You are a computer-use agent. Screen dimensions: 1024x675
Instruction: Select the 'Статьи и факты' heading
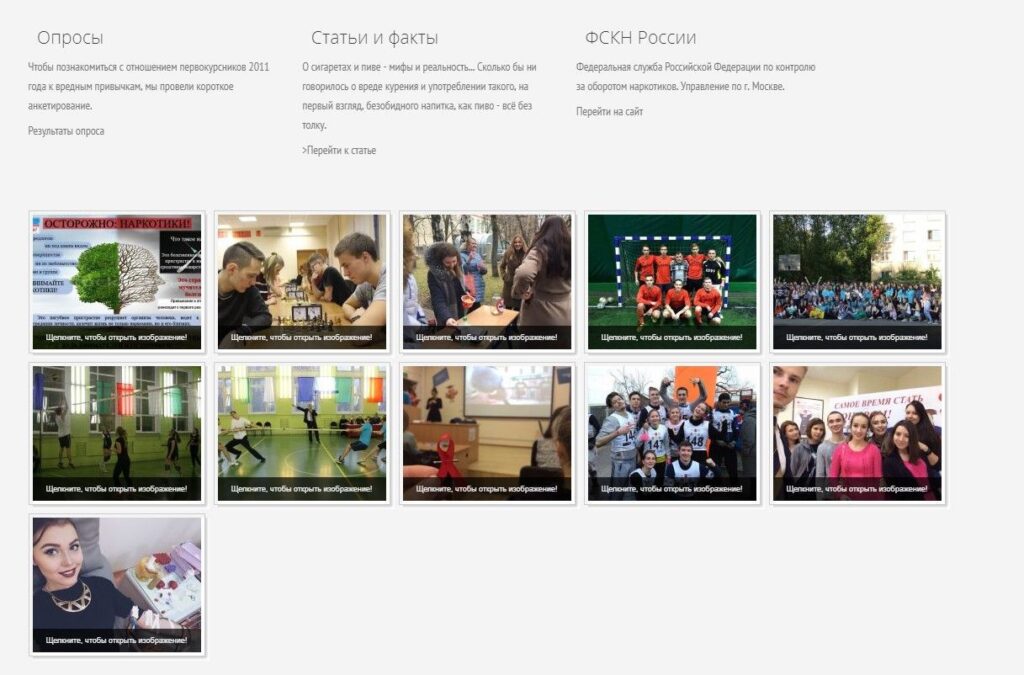point(374,38)
